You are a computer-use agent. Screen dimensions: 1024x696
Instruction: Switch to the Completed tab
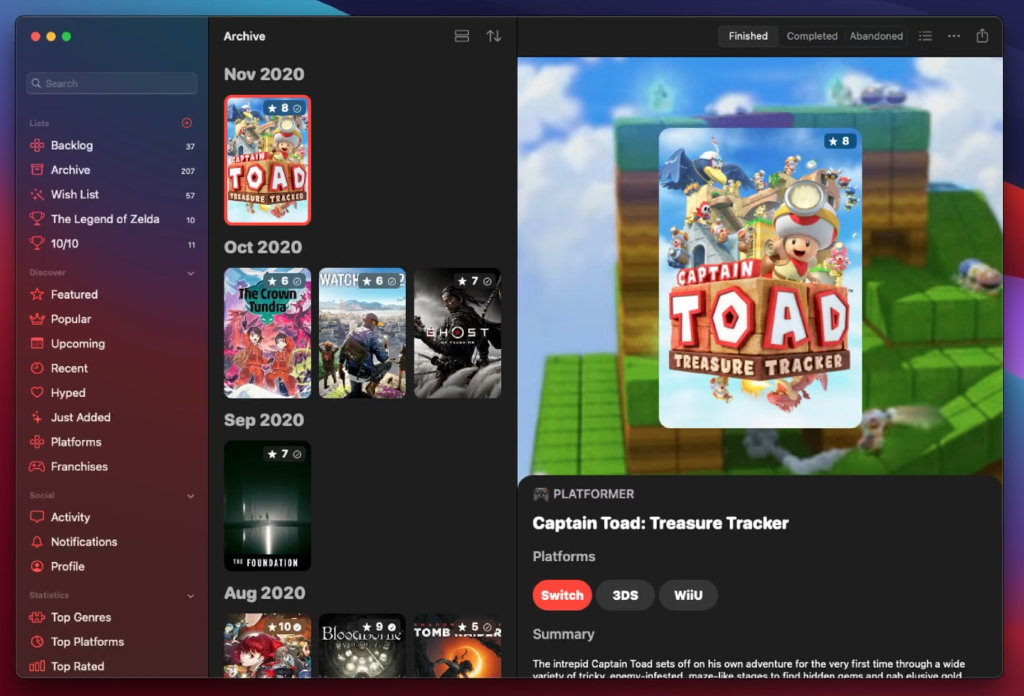tap(812, 36)
